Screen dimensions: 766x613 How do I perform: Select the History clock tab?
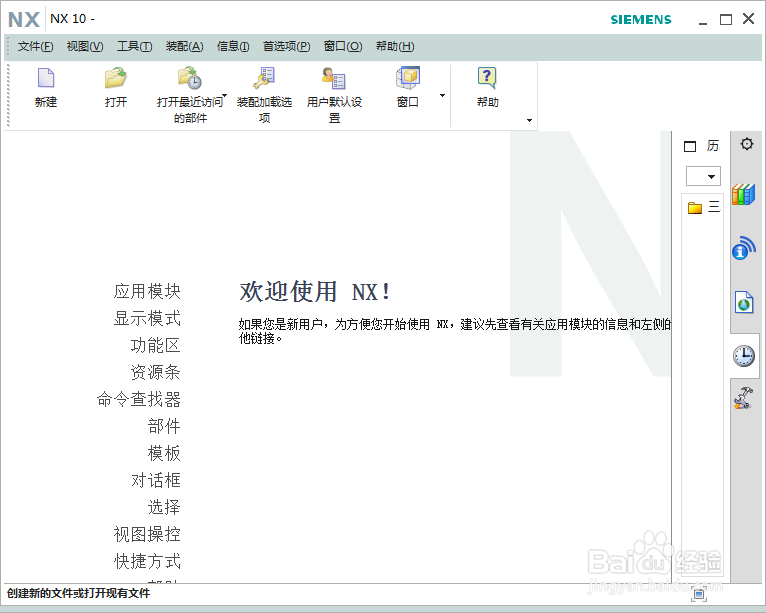[x=744, y=356]
